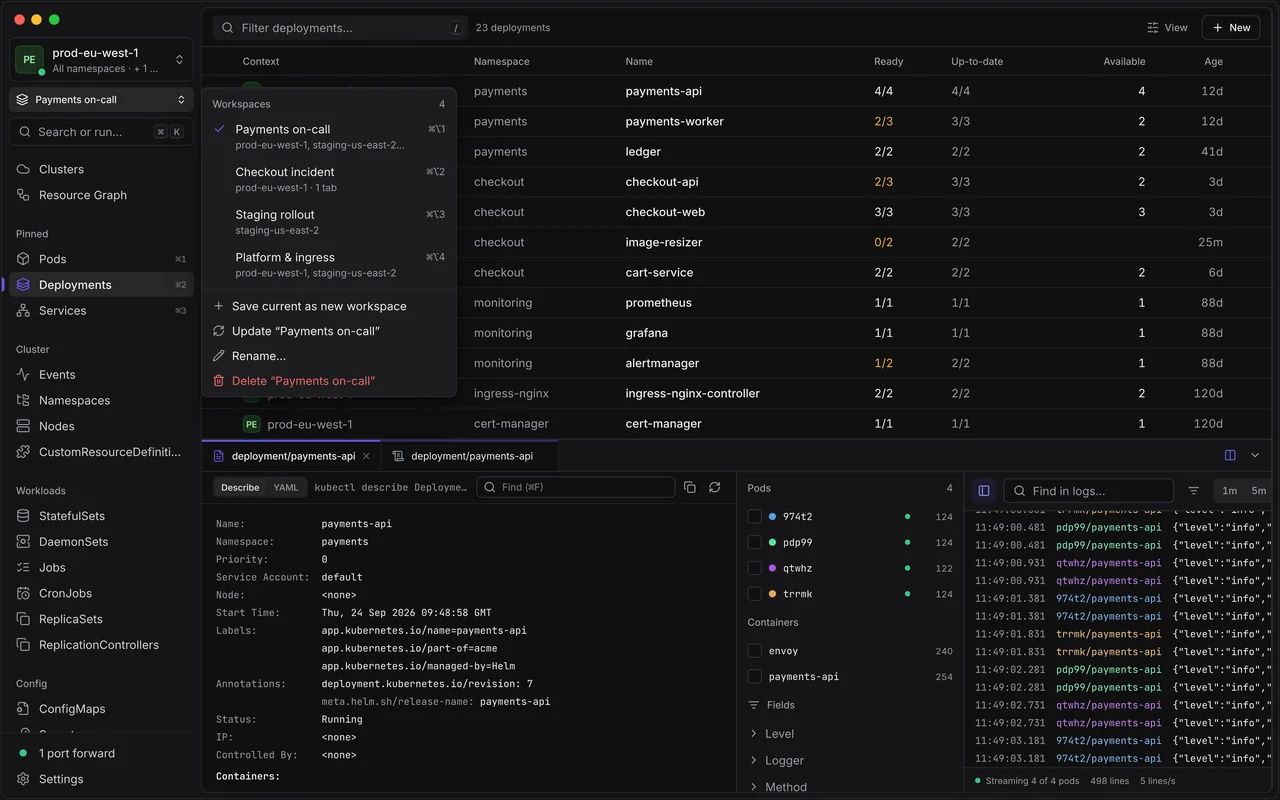Open the Clusters sidebar item

click(101, 169)
